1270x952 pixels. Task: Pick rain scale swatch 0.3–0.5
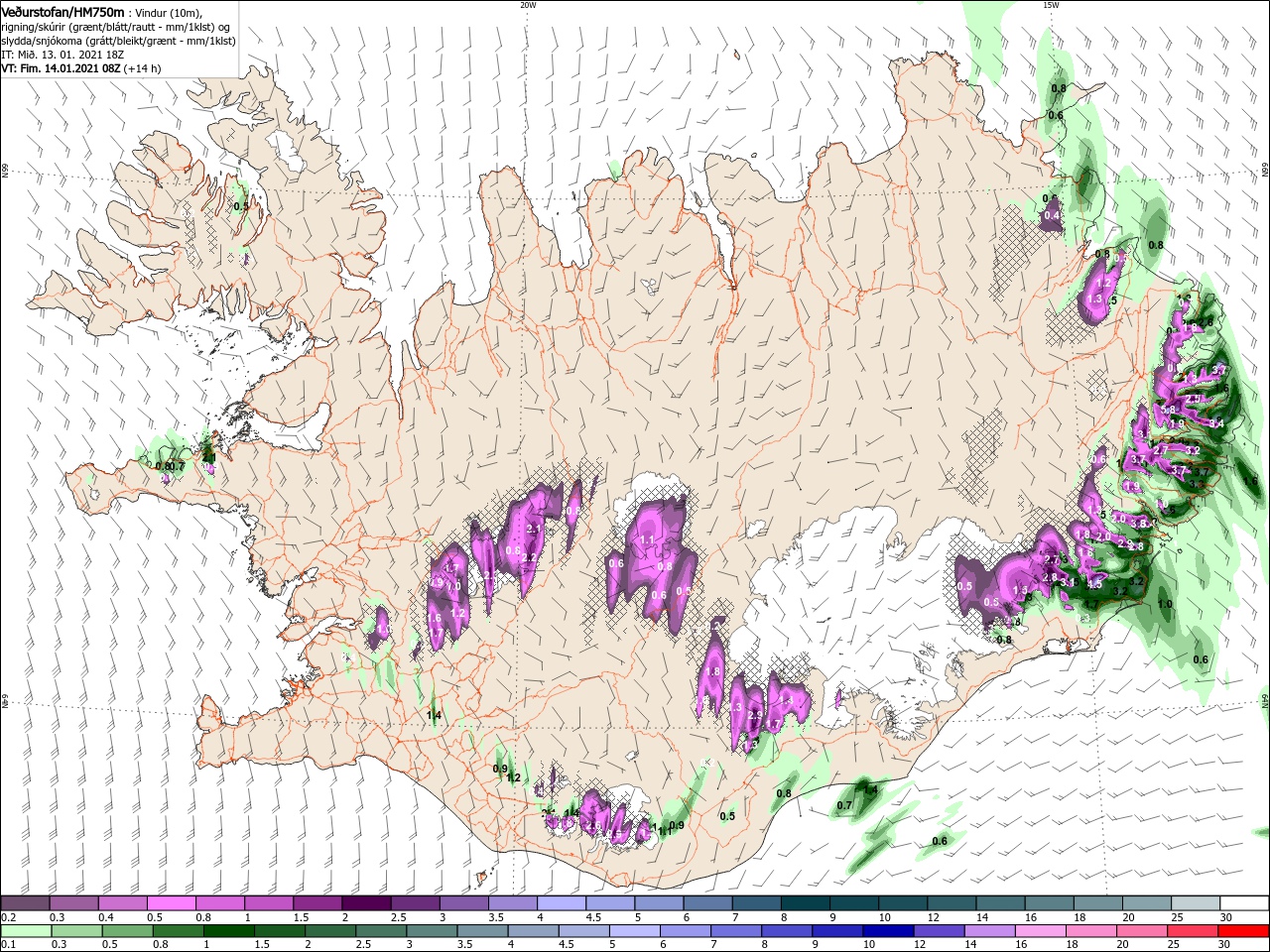coord(76,931)
